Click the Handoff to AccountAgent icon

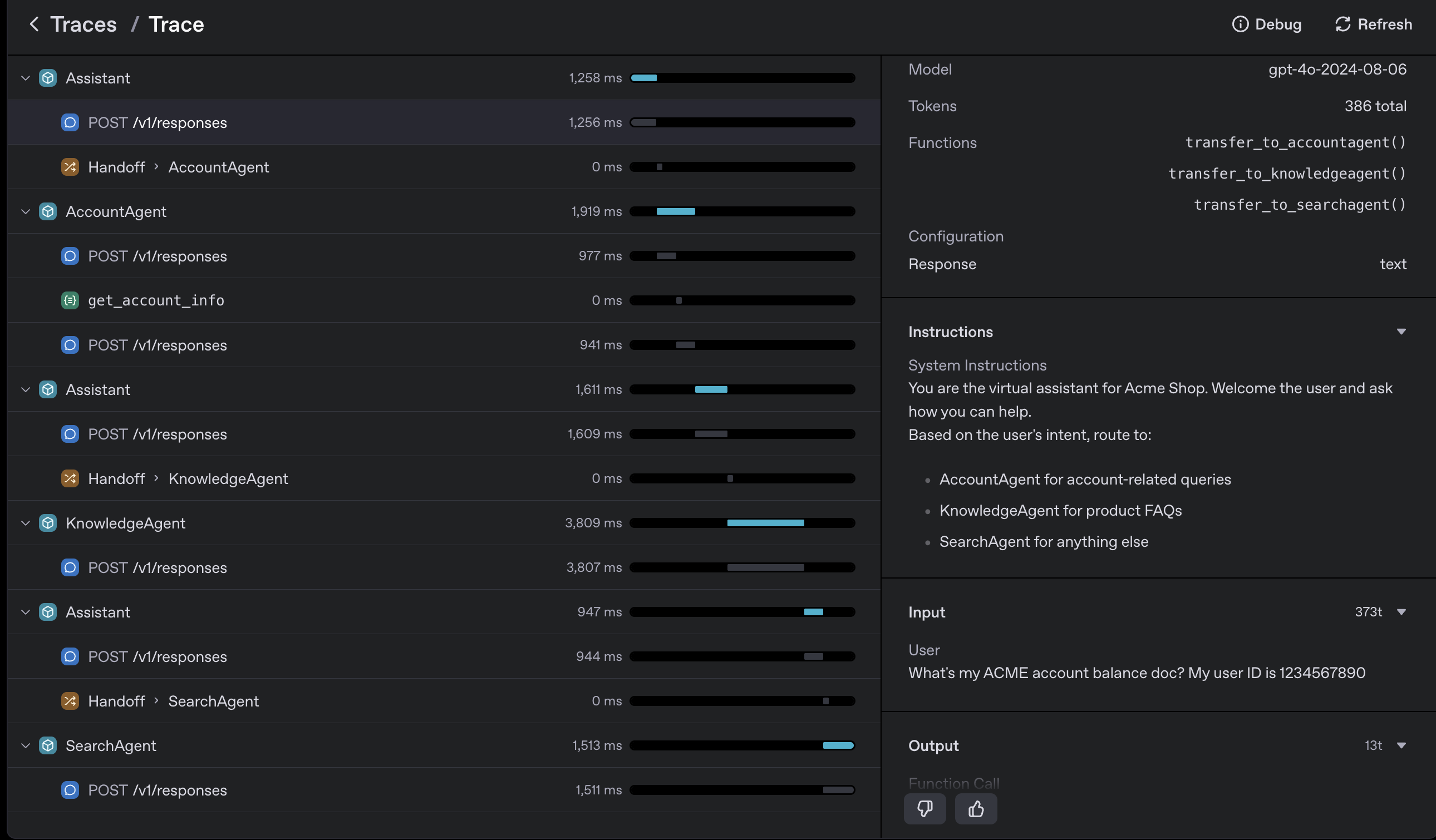(x=70, y=167)
